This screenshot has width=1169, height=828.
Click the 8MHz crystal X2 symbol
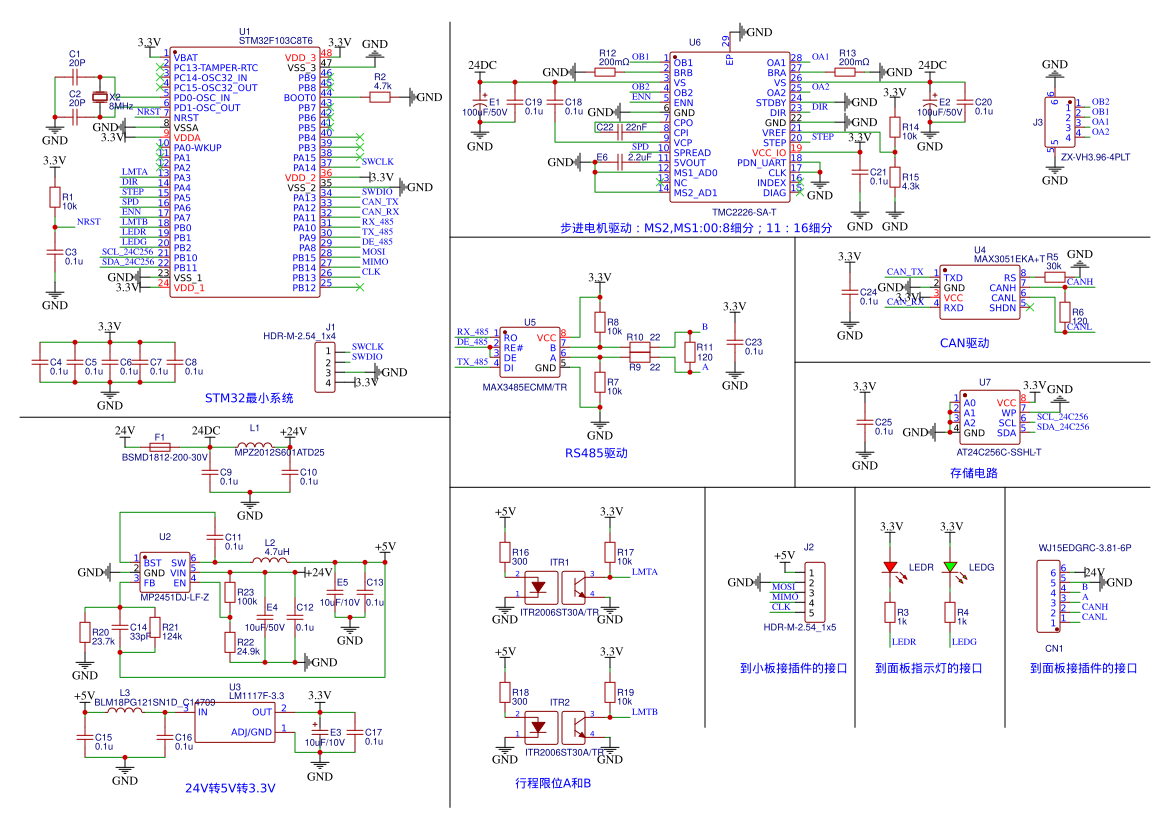100,97
